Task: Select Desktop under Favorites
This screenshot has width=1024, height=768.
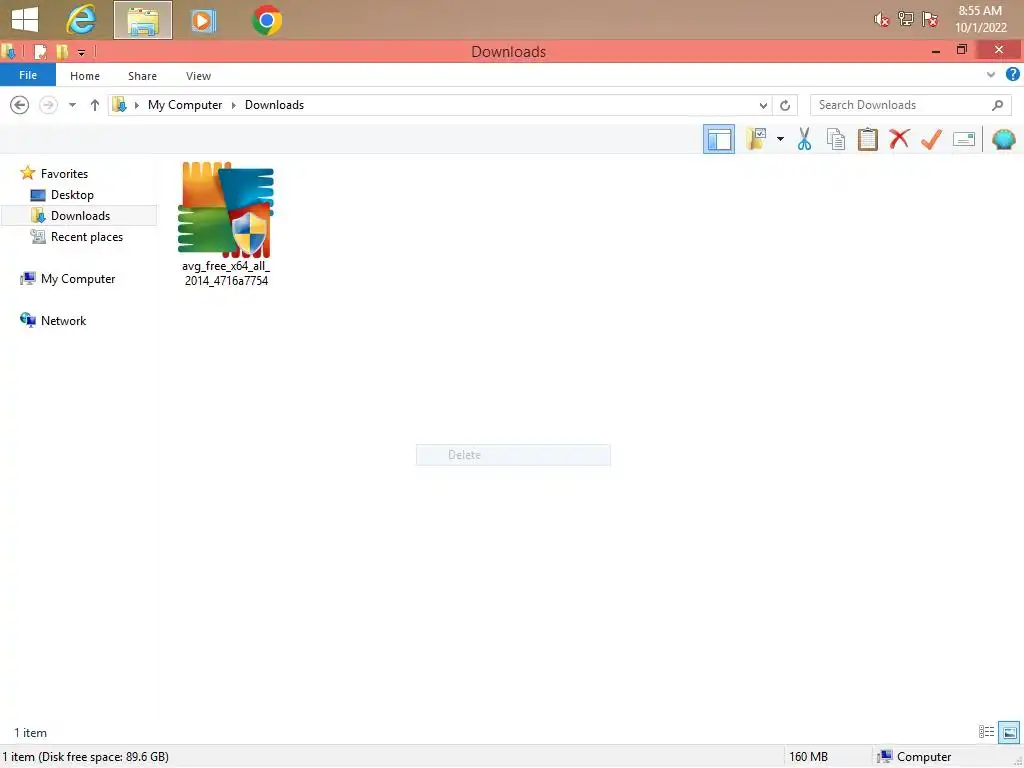Action: pyautogui.click(x=72, y=195)
